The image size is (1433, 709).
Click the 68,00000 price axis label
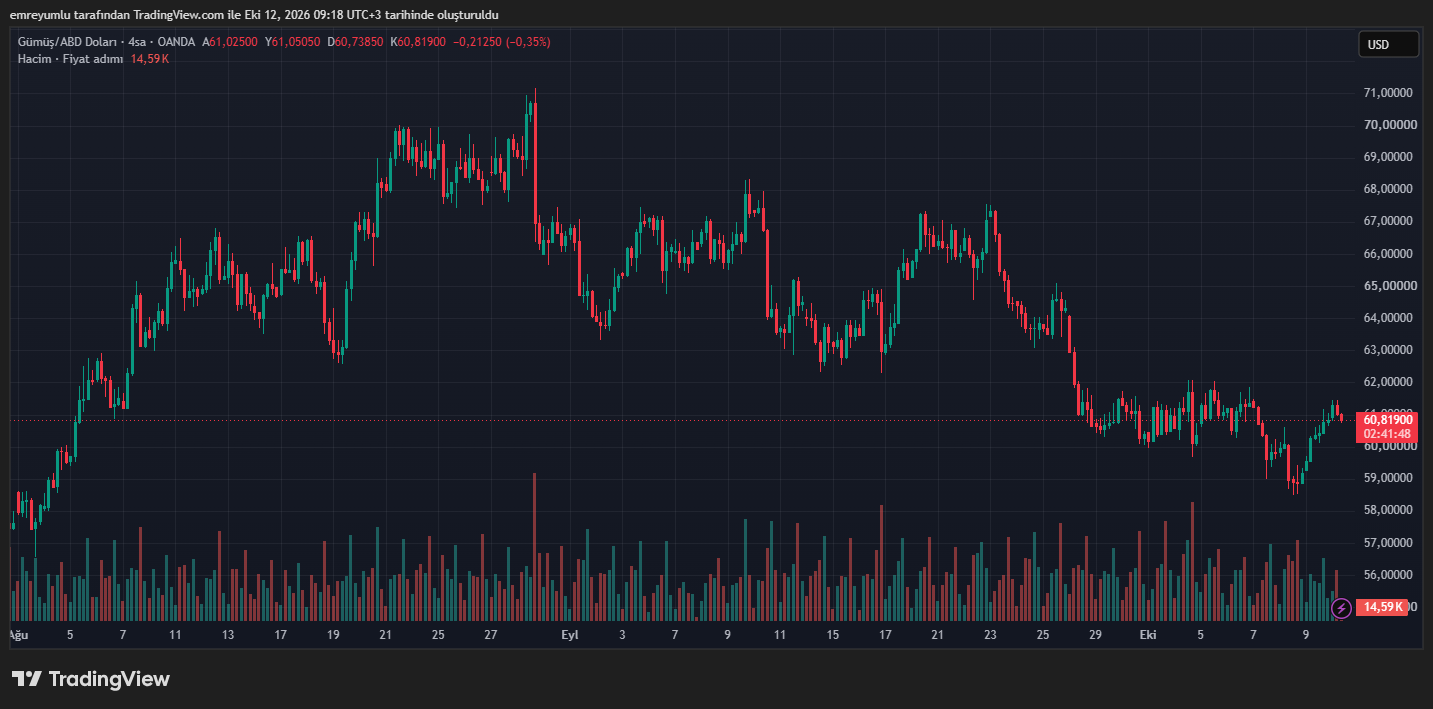click(x=1387, y=189)
